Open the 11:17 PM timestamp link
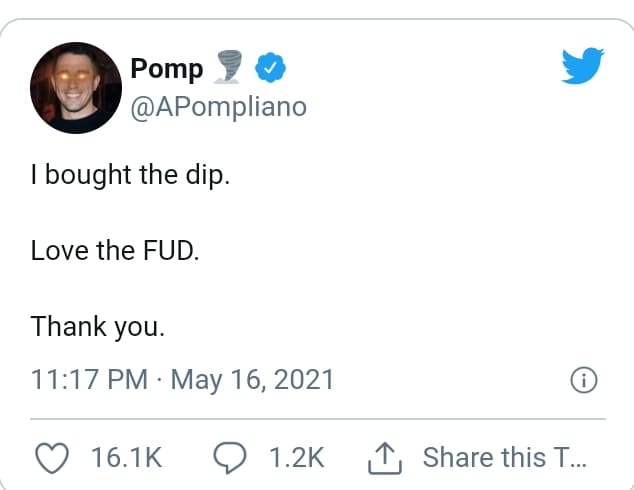The width and height of the screenshot is (634, 490). pos(89,380)
